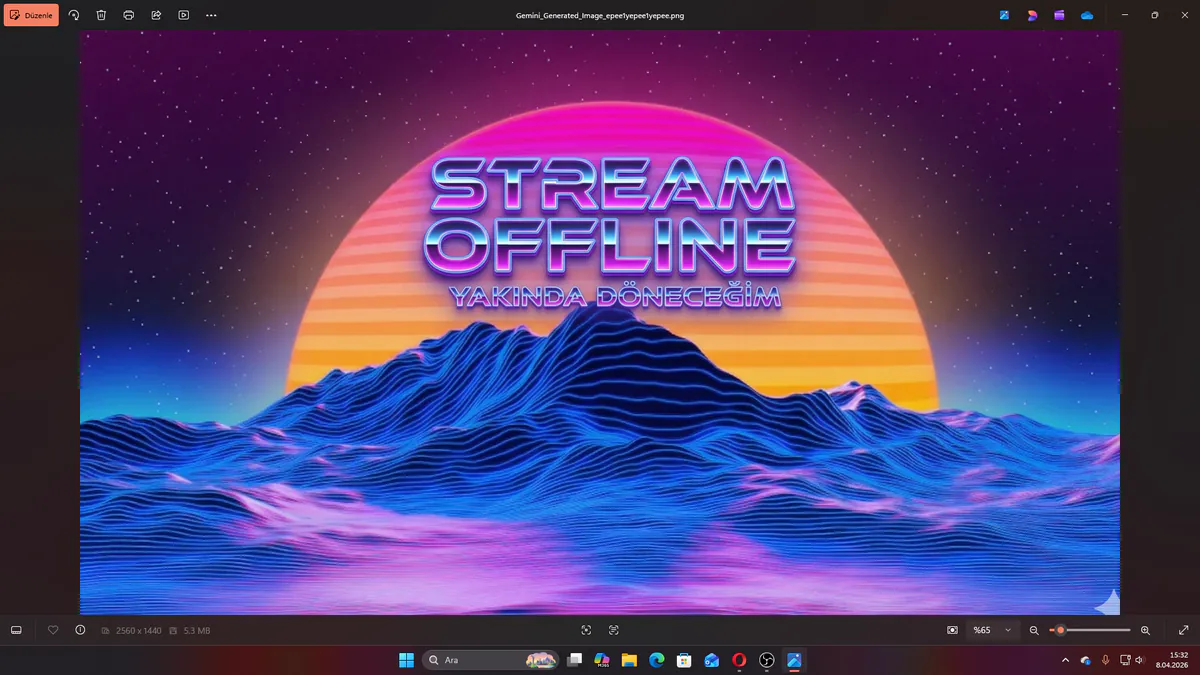Print the image via the printer icon
Screen dimensions: 1200x675
[x=129, y=15]
